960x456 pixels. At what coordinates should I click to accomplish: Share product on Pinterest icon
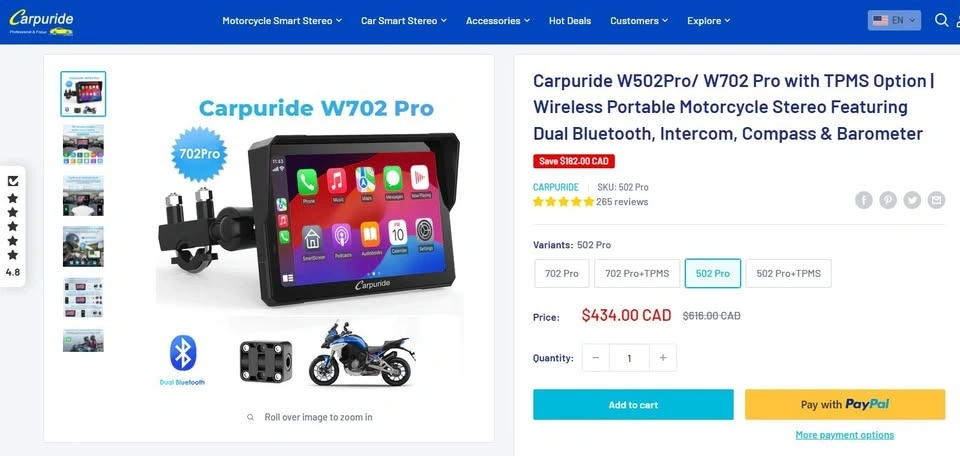pos(888,200)
